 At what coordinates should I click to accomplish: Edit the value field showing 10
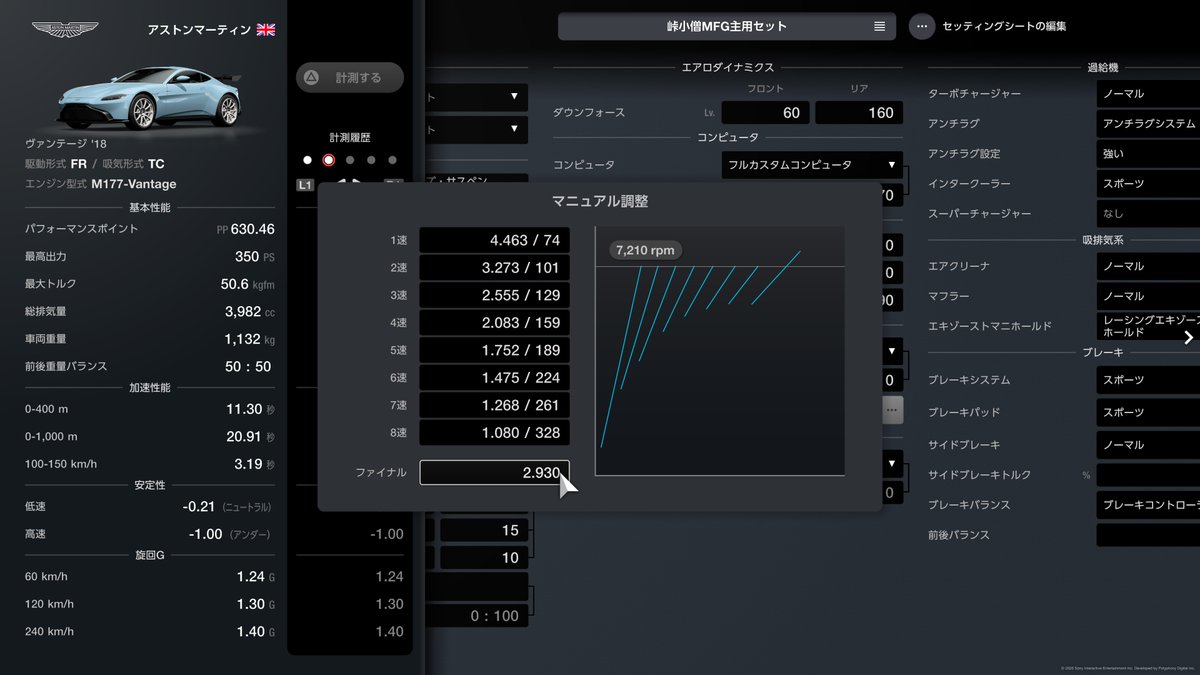[x=484, y=558]
